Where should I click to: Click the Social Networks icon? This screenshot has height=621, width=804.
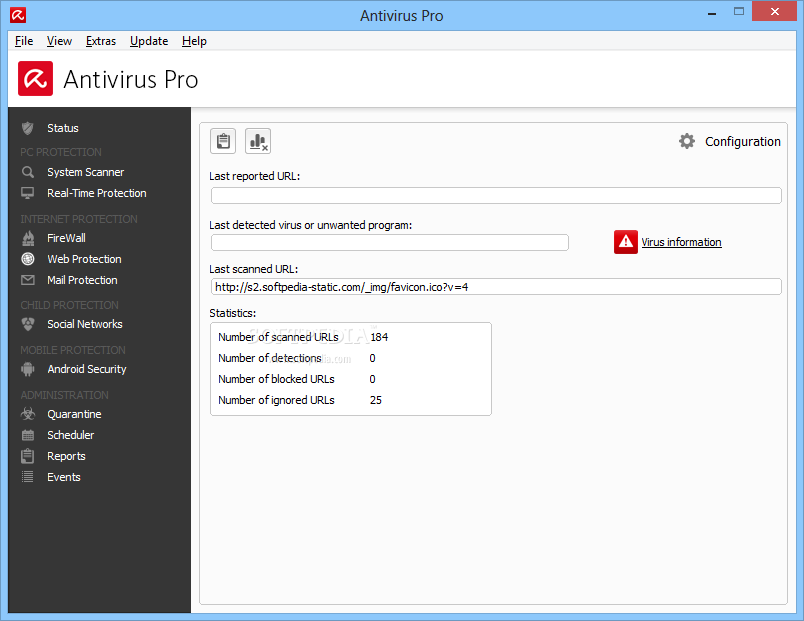28,324
